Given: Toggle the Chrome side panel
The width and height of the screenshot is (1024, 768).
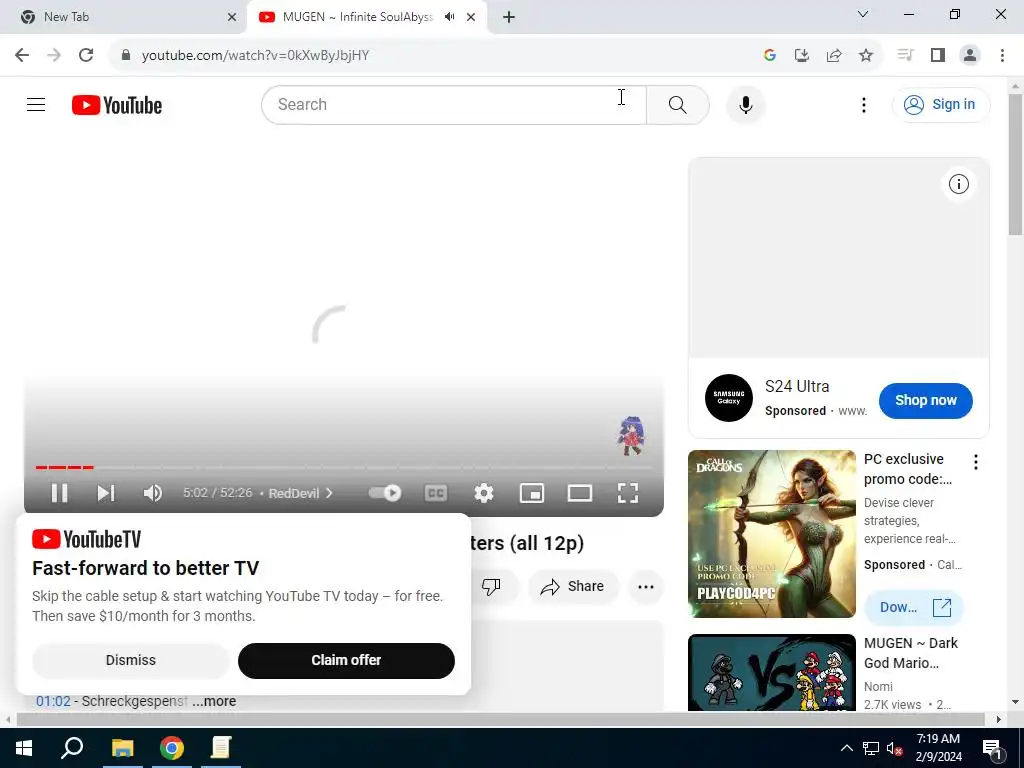Looking at the screenshot, I should coord(938,55).
